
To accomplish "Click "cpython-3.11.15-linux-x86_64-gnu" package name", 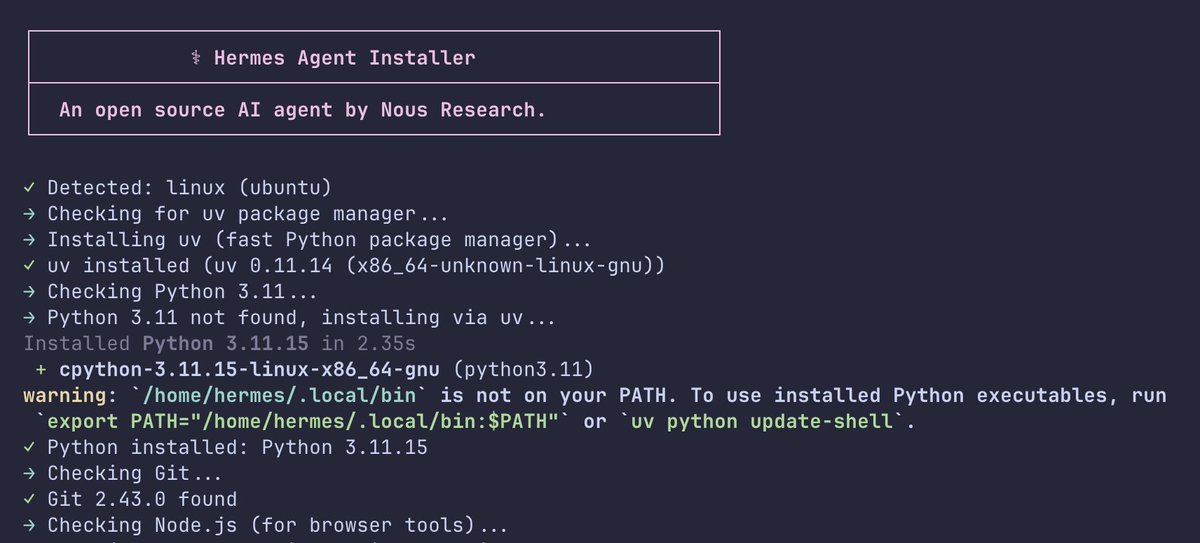I will [x=249, y=370].
